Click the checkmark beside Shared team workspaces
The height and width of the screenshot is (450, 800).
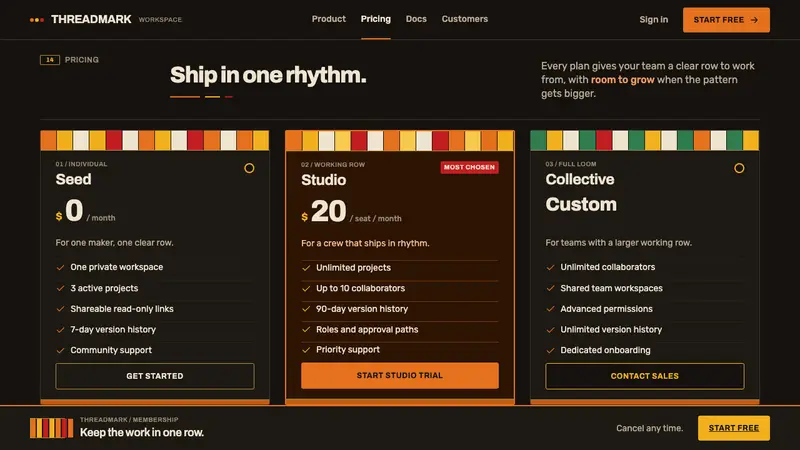(x=551, y=288)
